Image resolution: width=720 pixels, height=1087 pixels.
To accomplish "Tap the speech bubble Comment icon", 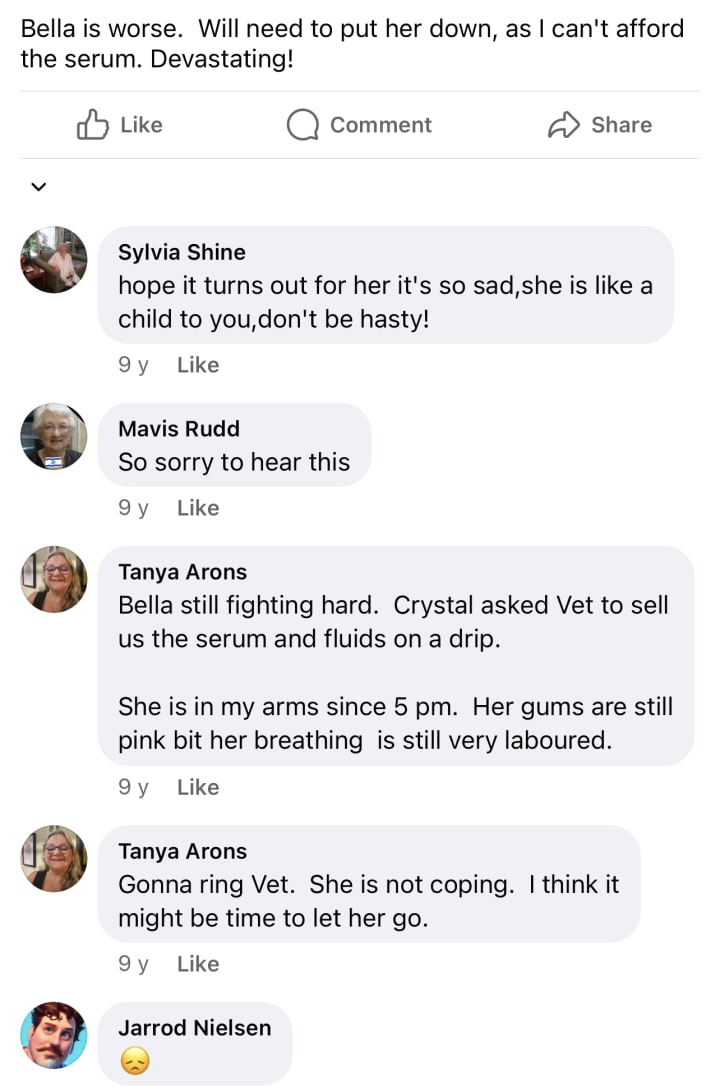I will tap(301, 125).
